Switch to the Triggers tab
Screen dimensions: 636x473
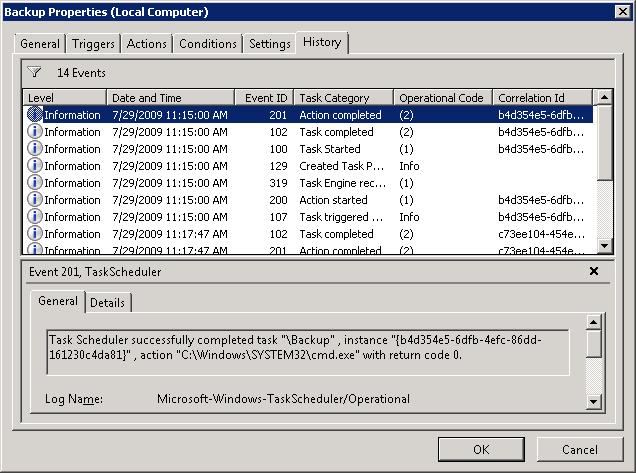pyautogui.click(x=93, y=44)
